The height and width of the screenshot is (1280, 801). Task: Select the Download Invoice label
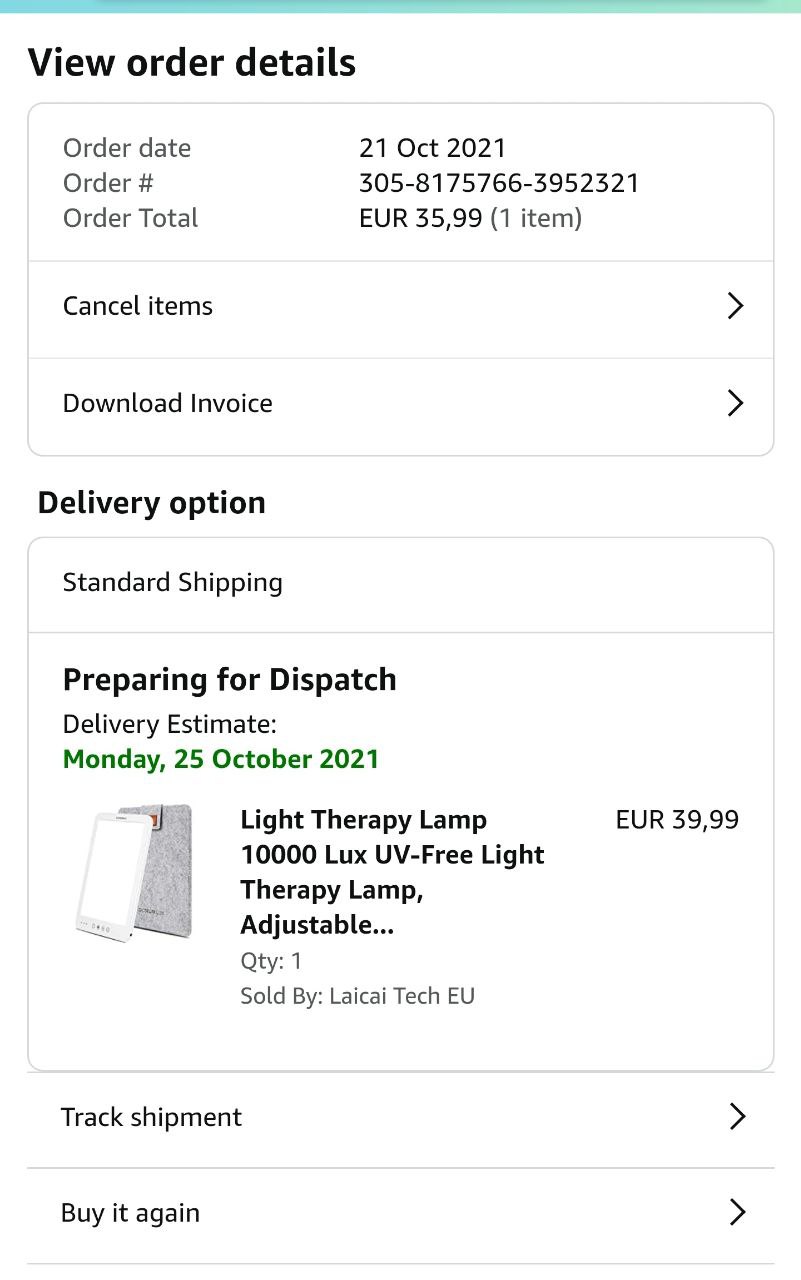tap(168, 403)
